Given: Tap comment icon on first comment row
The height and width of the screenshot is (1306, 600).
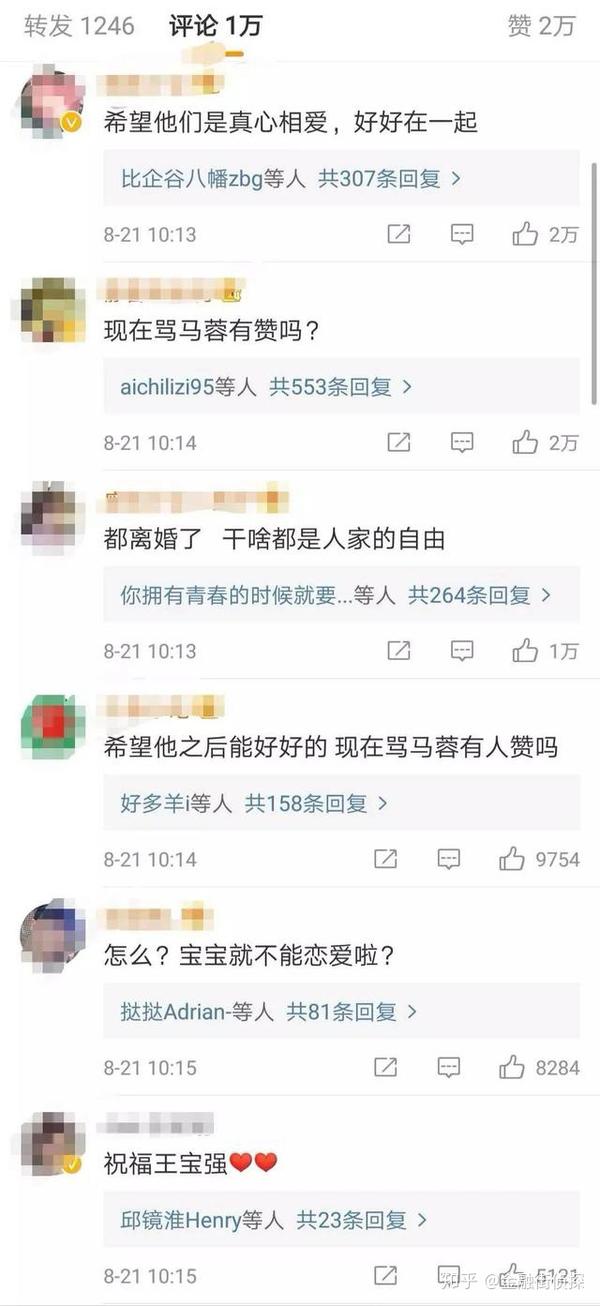Looking at the screenshot, I should coord(461,234).
